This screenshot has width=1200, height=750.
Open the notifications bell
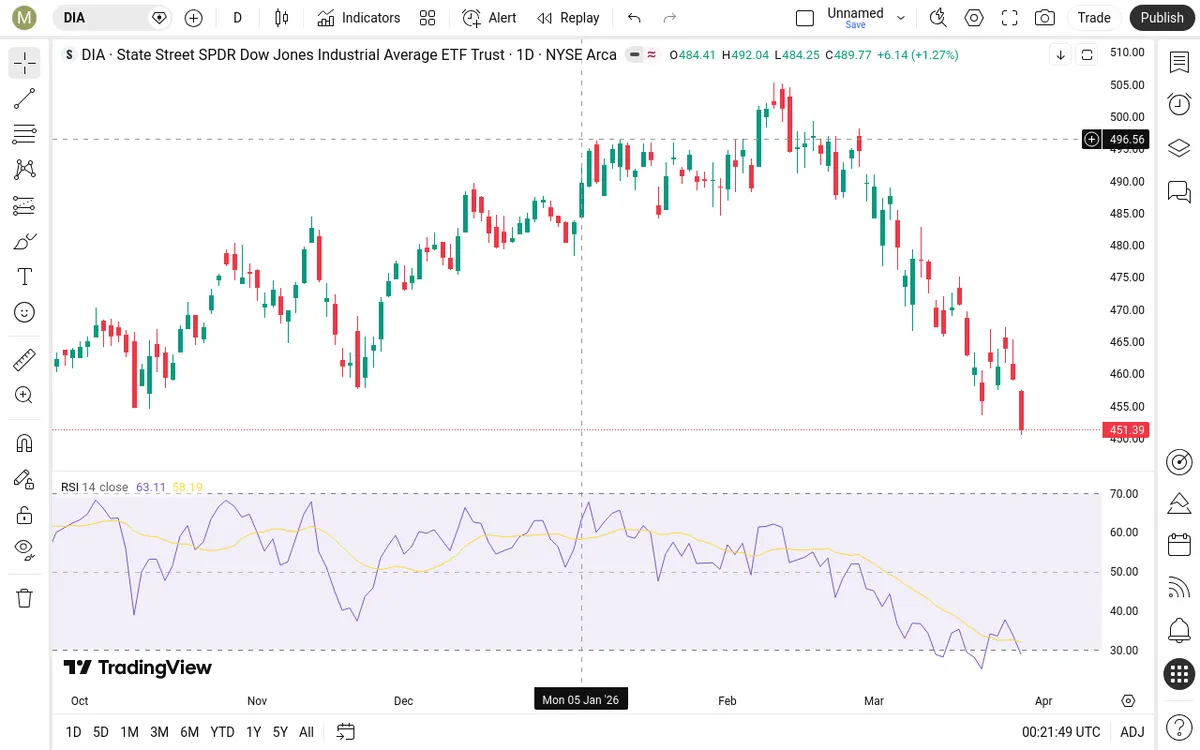[x=1179, y=631]
